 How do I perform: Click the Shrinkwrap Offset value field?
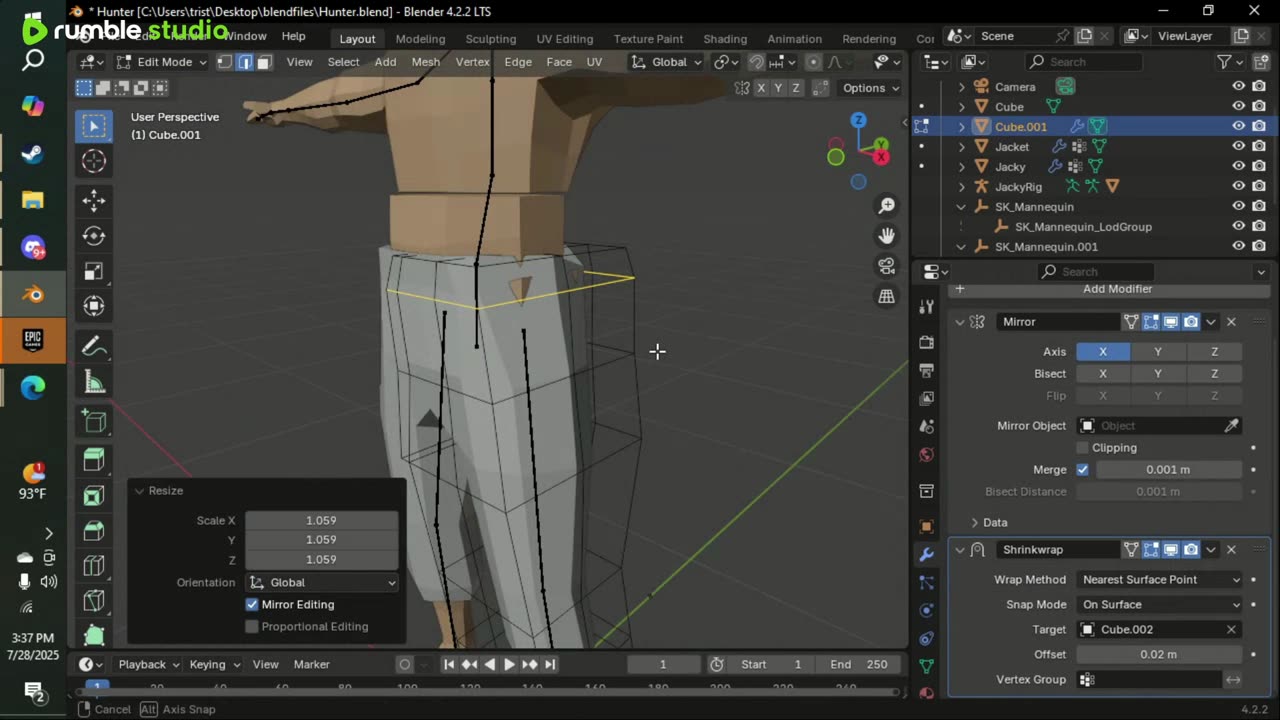[1158, 654]
